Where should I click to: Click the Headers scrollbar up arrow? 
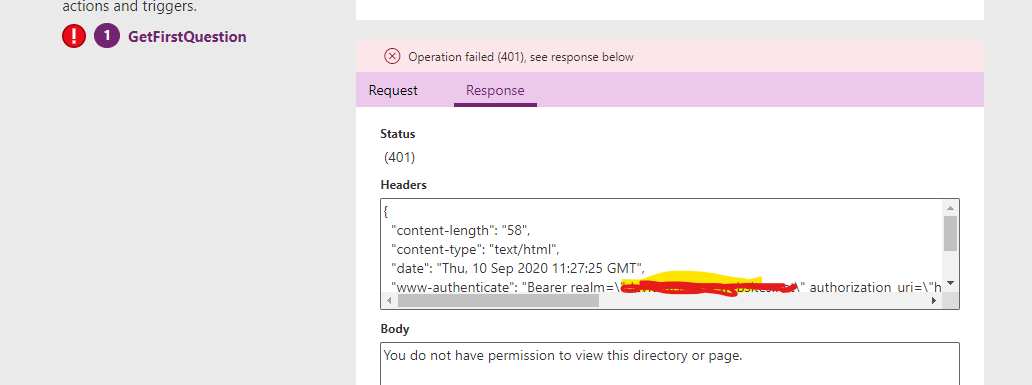click(950, 207)
